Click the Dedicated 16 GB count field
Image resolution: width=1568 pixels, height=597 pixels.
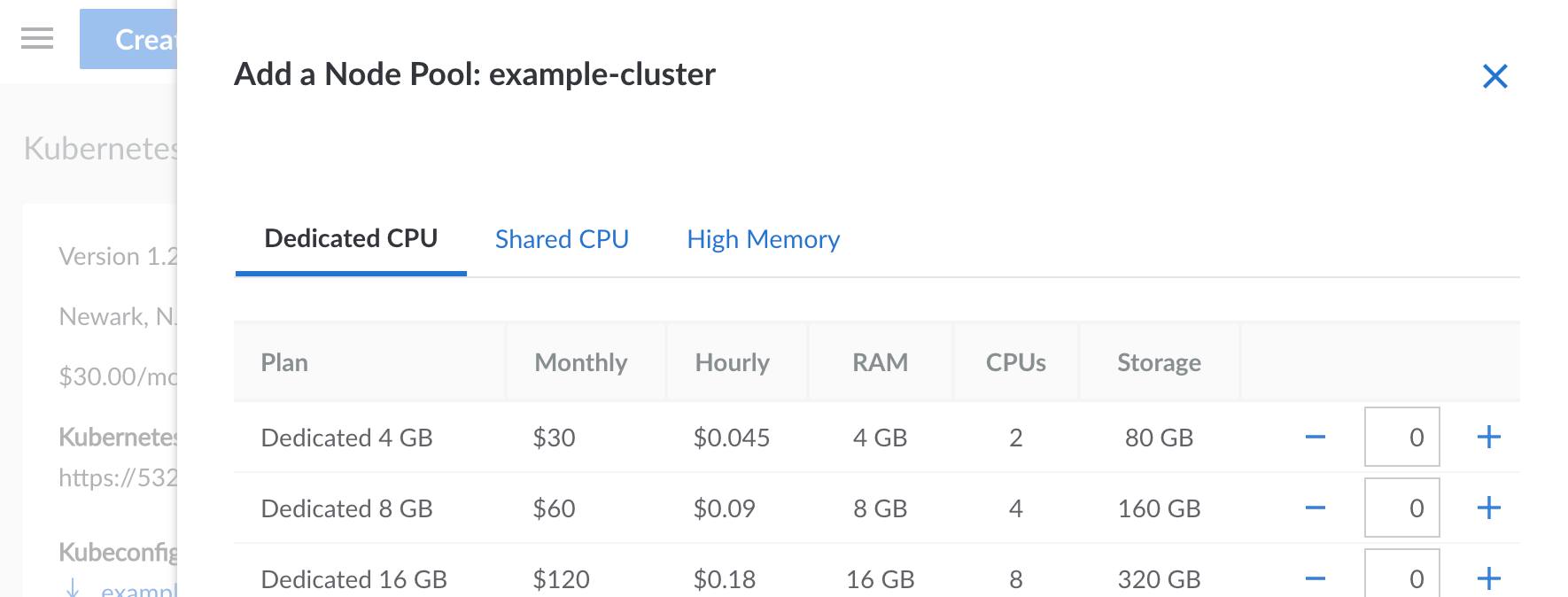(x=1401, y=577)
